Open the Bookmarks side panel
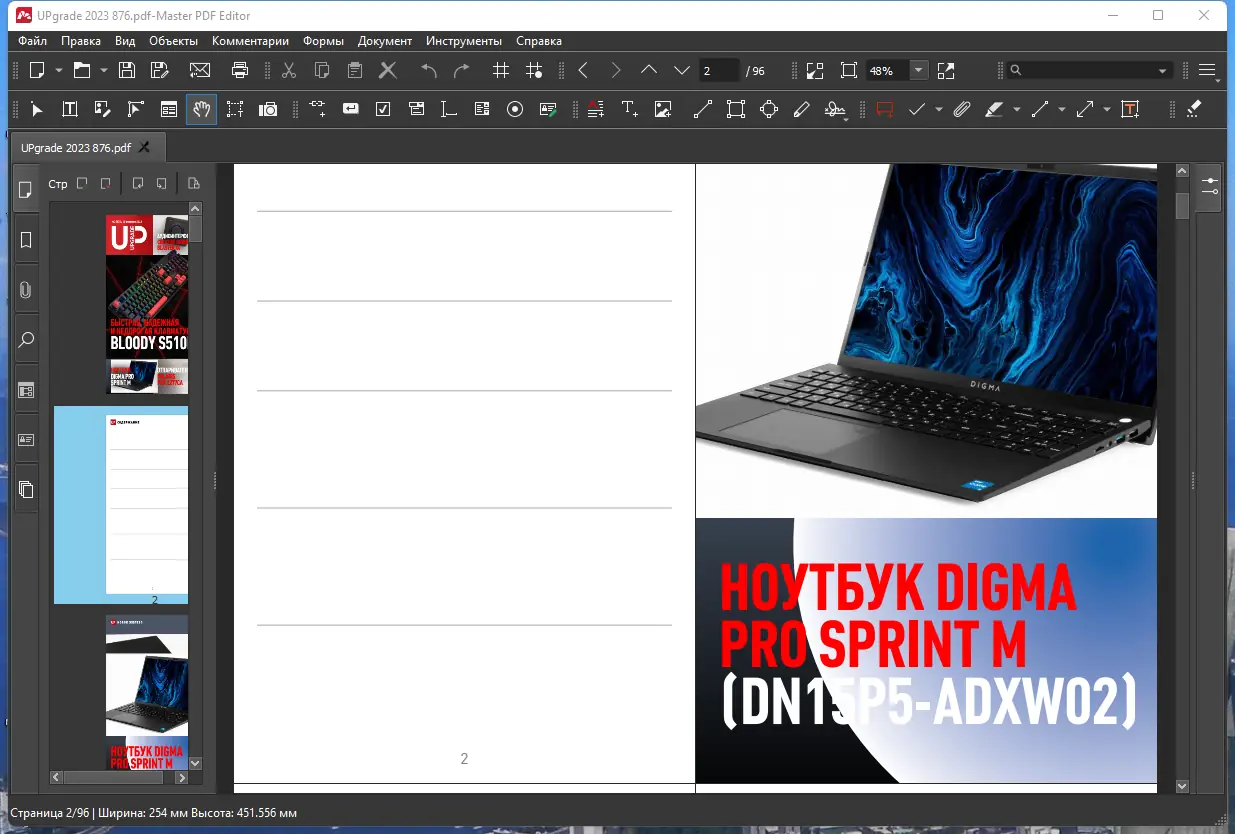This screenshot has width=1235, height=834. pyautogui.click(x=26, y=240)
